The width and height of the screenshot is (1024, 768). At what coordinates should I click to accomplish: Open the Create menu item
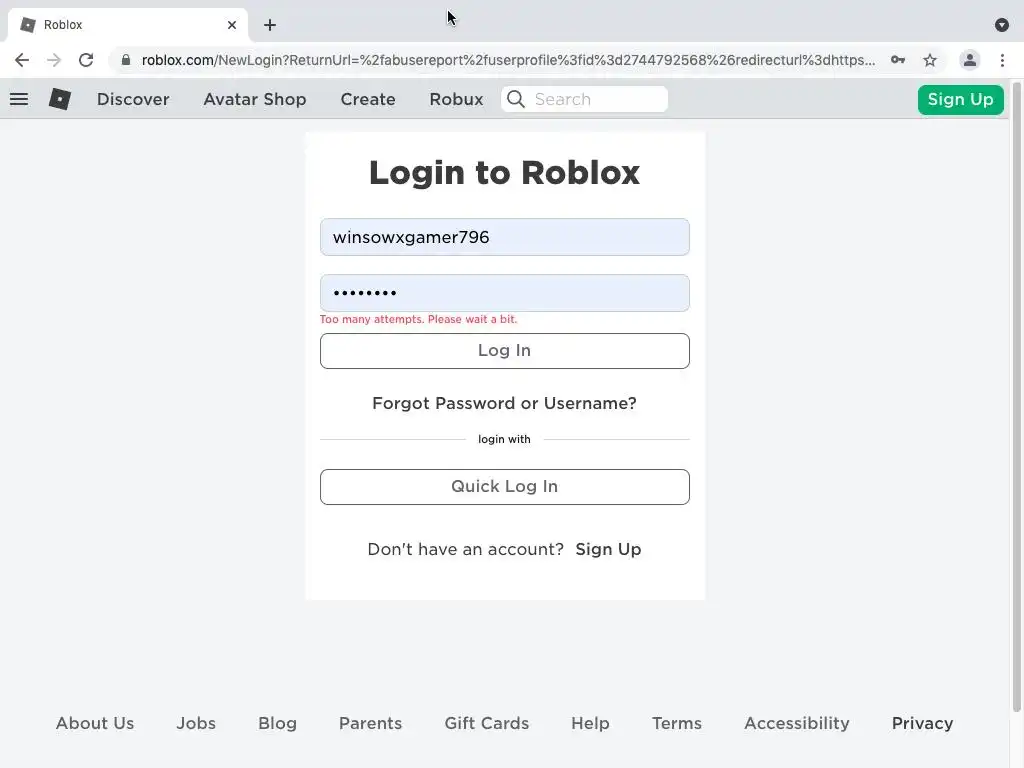[x=368, y=99]
